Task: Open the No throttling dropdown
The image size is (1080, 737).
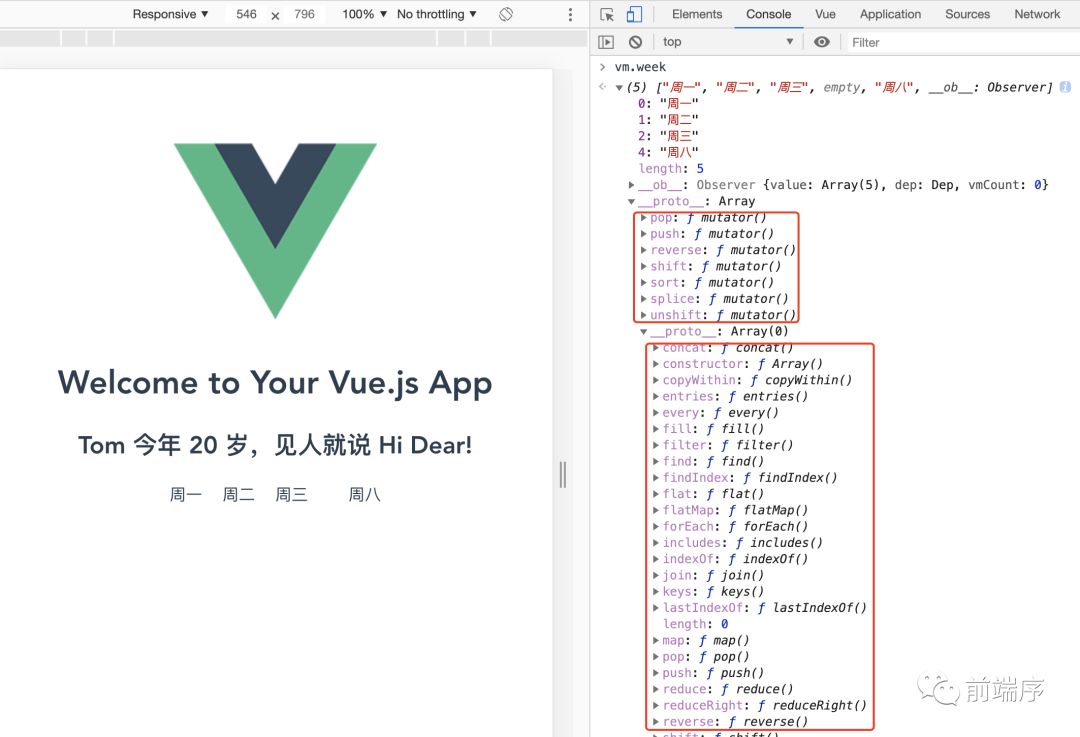Action: coord(434,14)
